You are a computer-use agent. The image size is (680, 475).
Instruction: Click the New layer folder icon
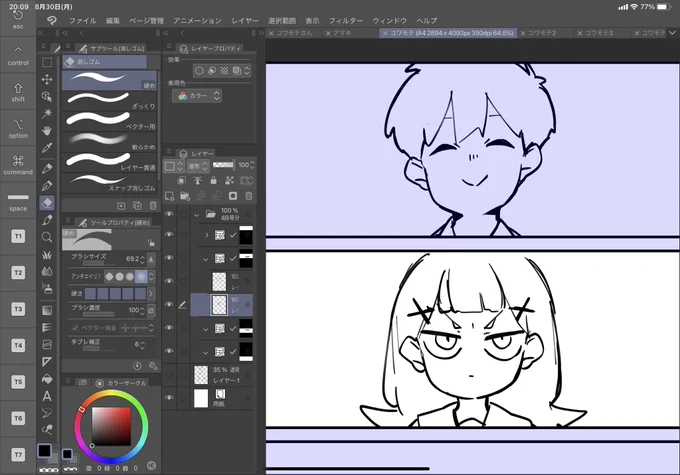point(185,197)
